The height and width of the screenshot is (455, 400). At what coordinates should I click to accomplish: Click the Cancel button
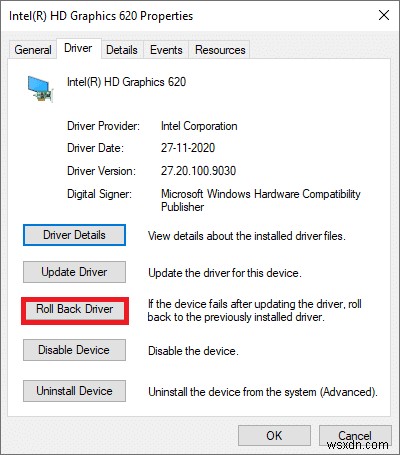click(355, 435)
